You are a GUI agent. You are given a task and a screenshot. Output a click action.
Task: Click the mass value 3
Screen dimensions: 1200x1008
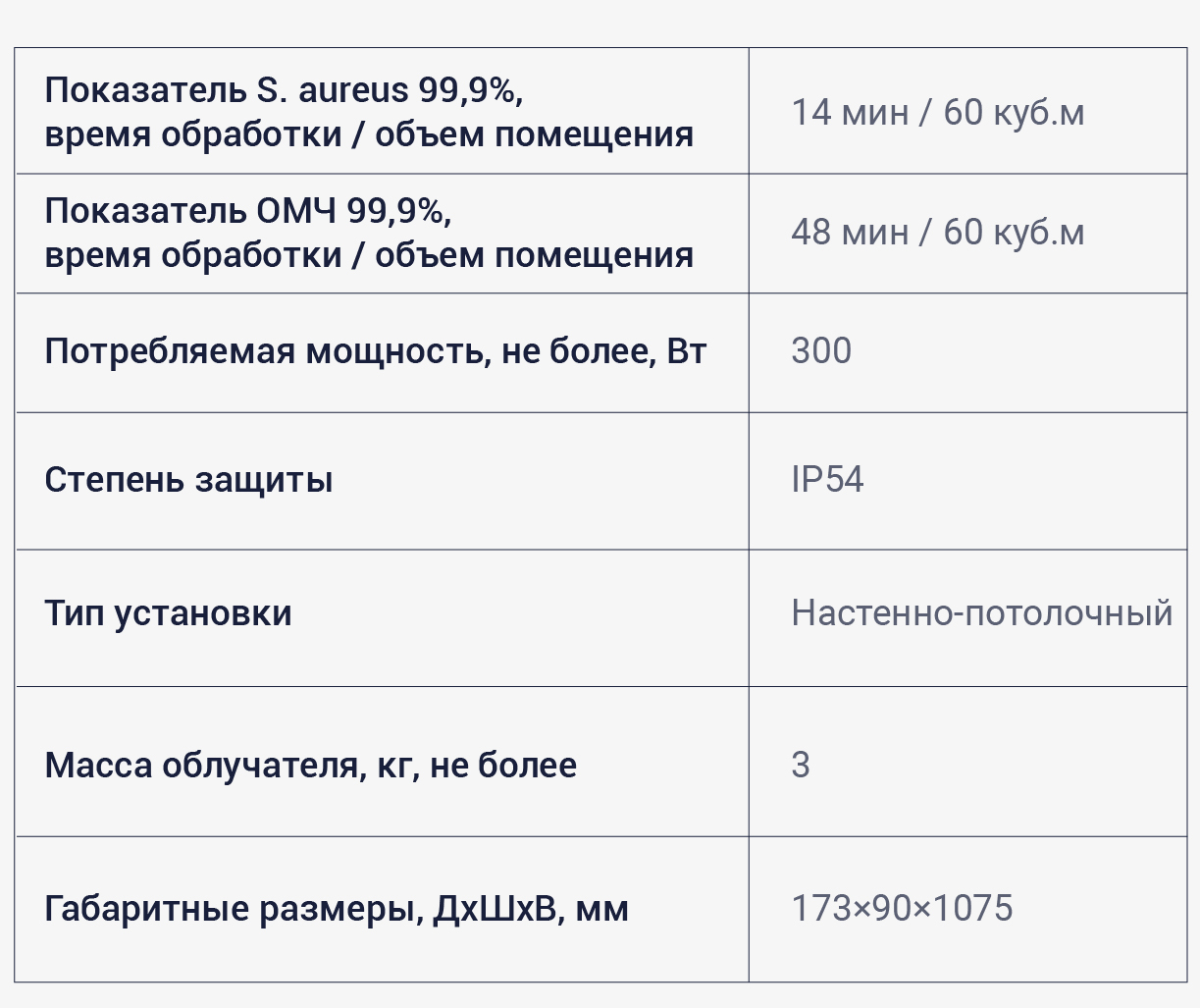coord(801,766)
